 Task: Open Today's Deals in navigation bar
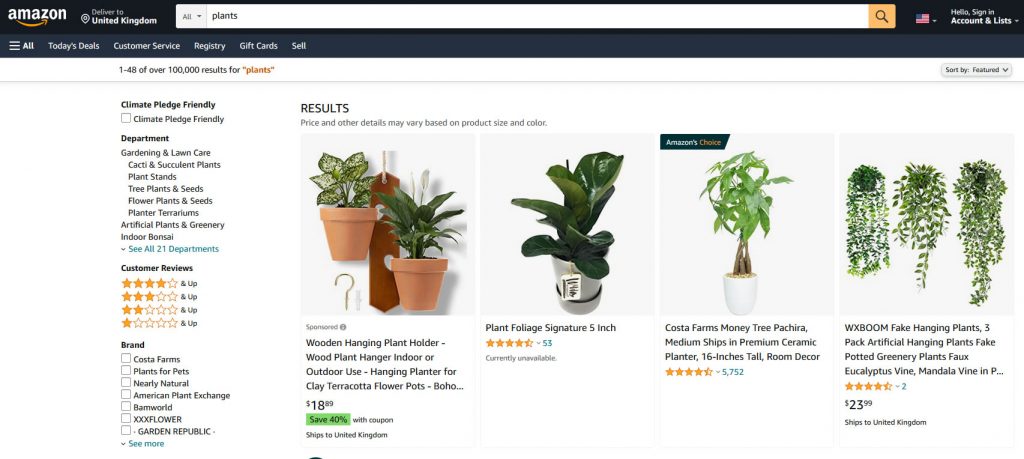[74, 46]
